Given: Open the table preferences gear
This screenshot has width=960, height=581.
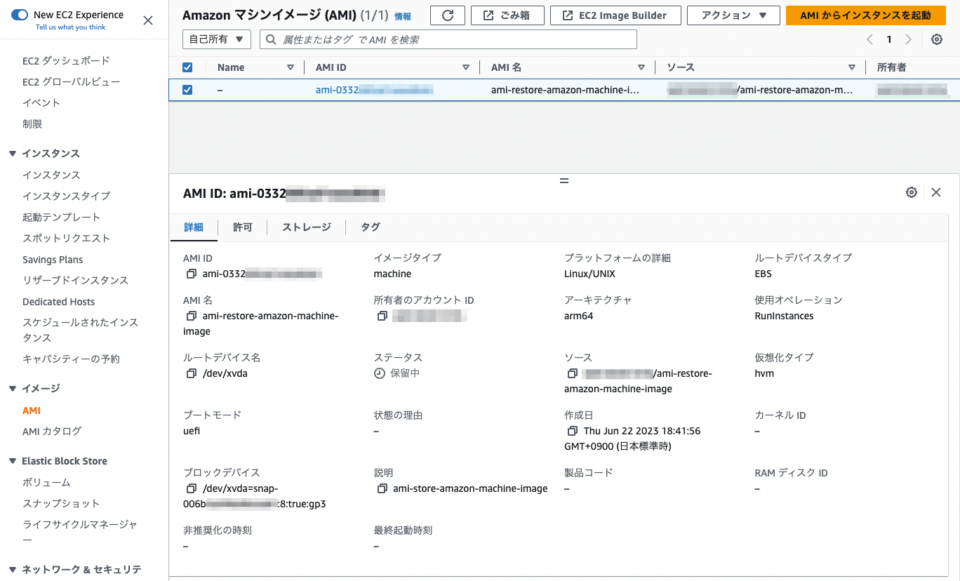Looking at the screenshot, I should [935, 39].
